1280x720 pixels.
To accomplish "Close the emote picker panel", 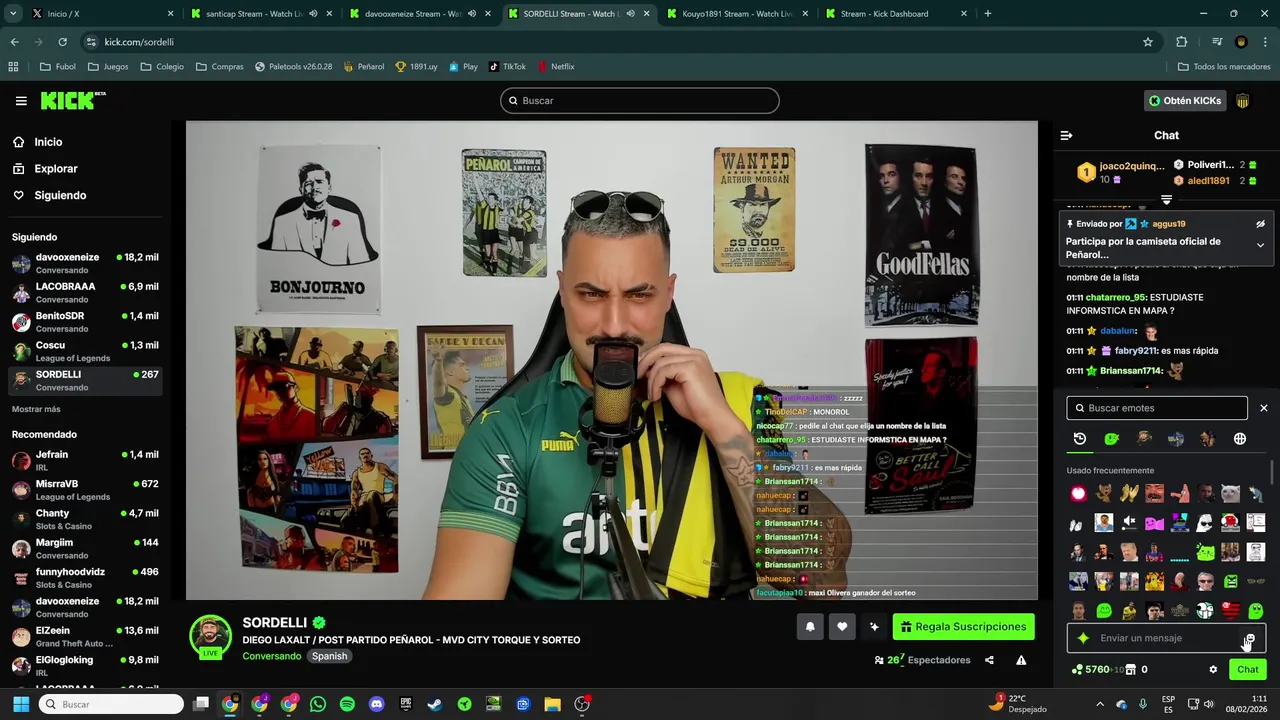I will point(1263,408).
